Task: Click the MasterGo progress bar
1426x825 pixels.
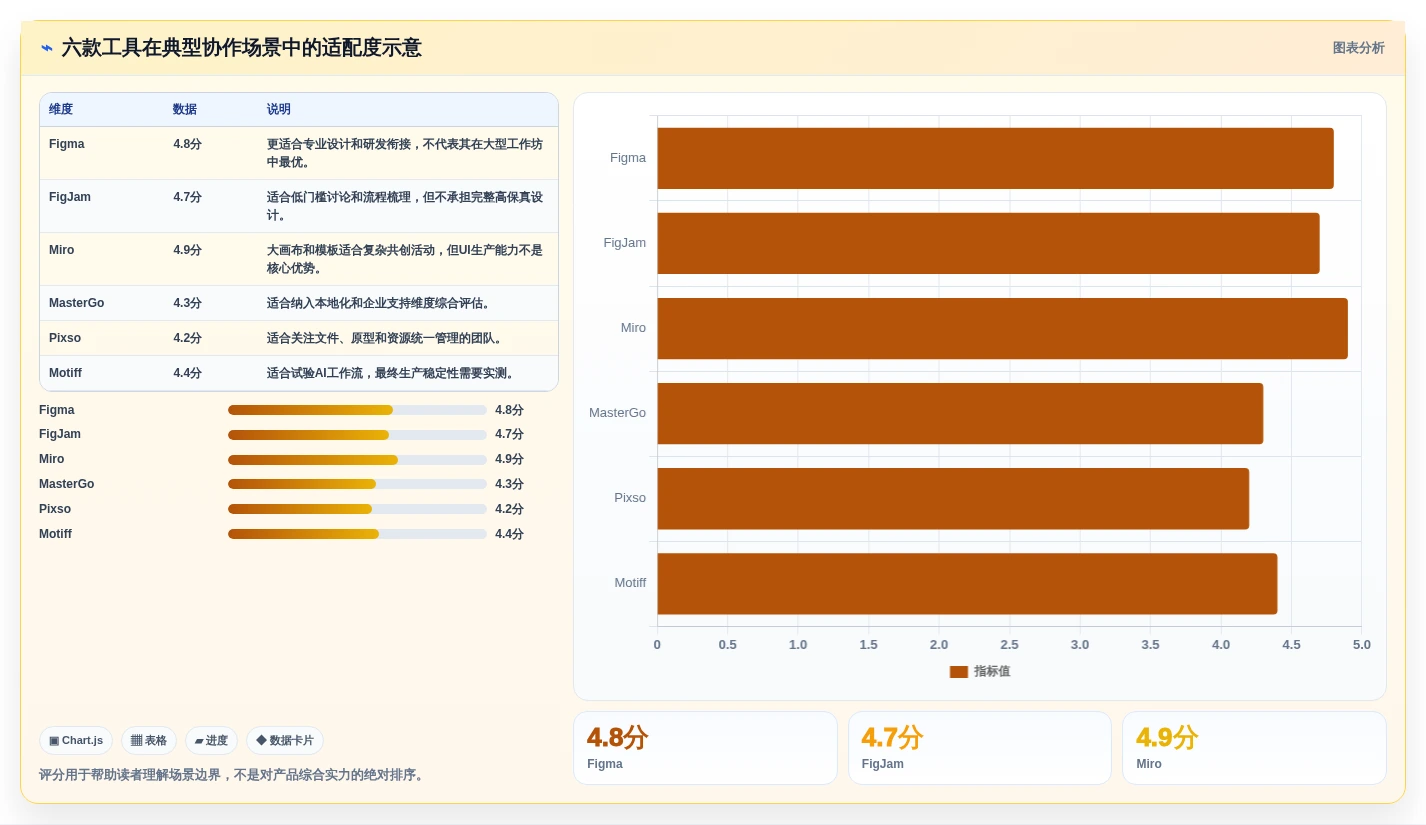Action: (357, 484)
